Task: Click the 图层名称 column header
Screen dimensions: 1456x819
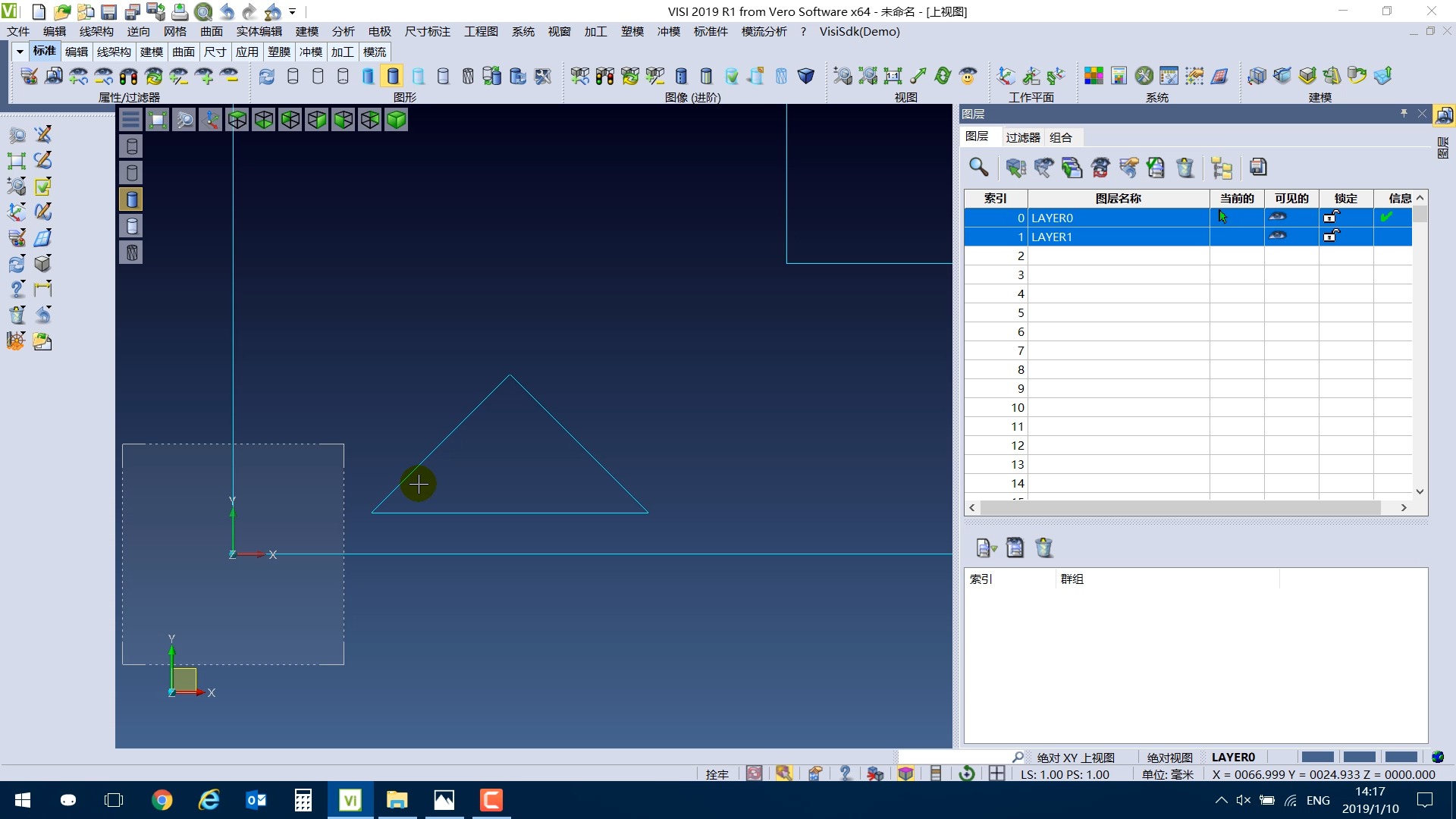Action: point(1118,198)
